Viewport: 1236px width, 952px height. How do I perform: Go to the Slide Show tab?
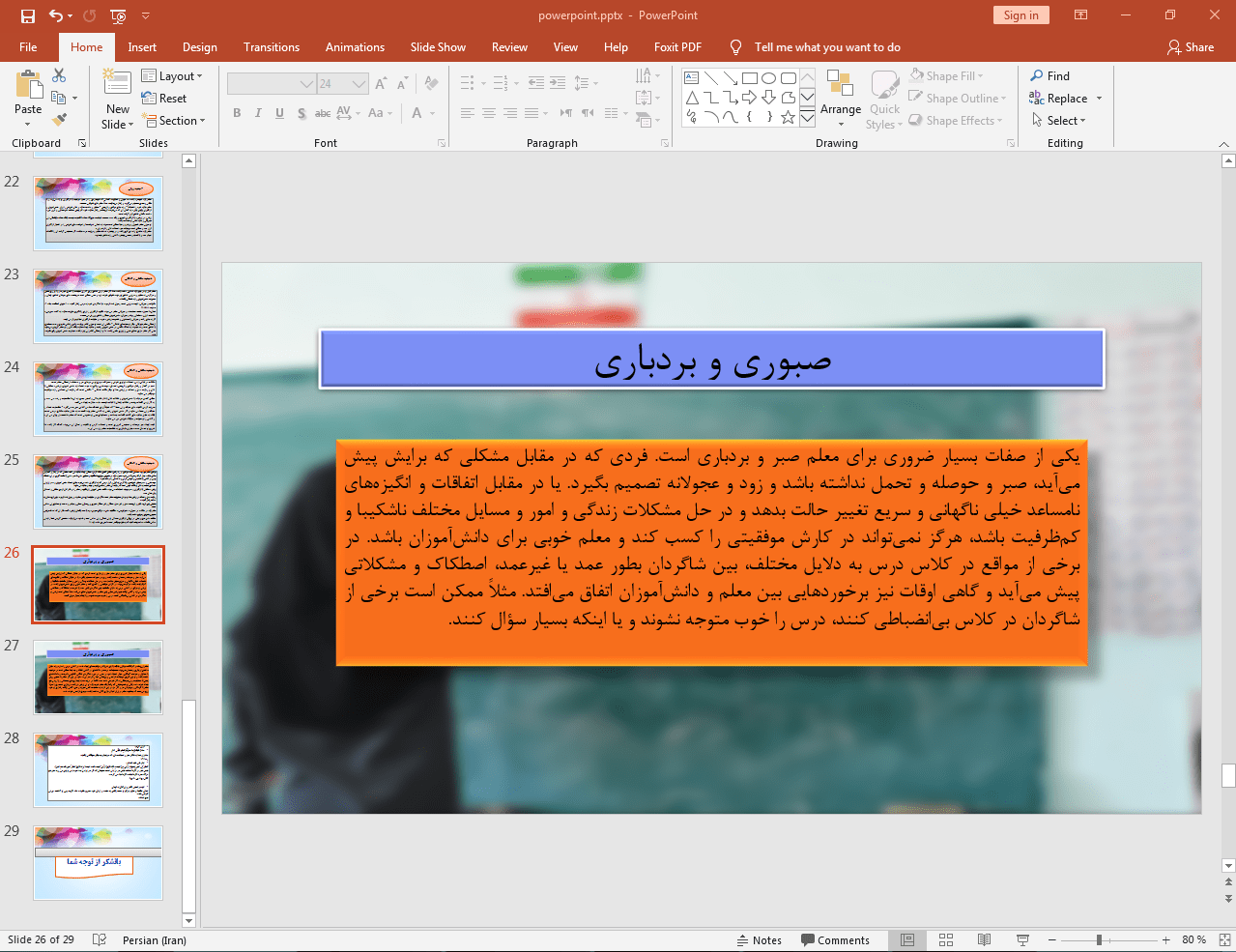pos(438,47)
